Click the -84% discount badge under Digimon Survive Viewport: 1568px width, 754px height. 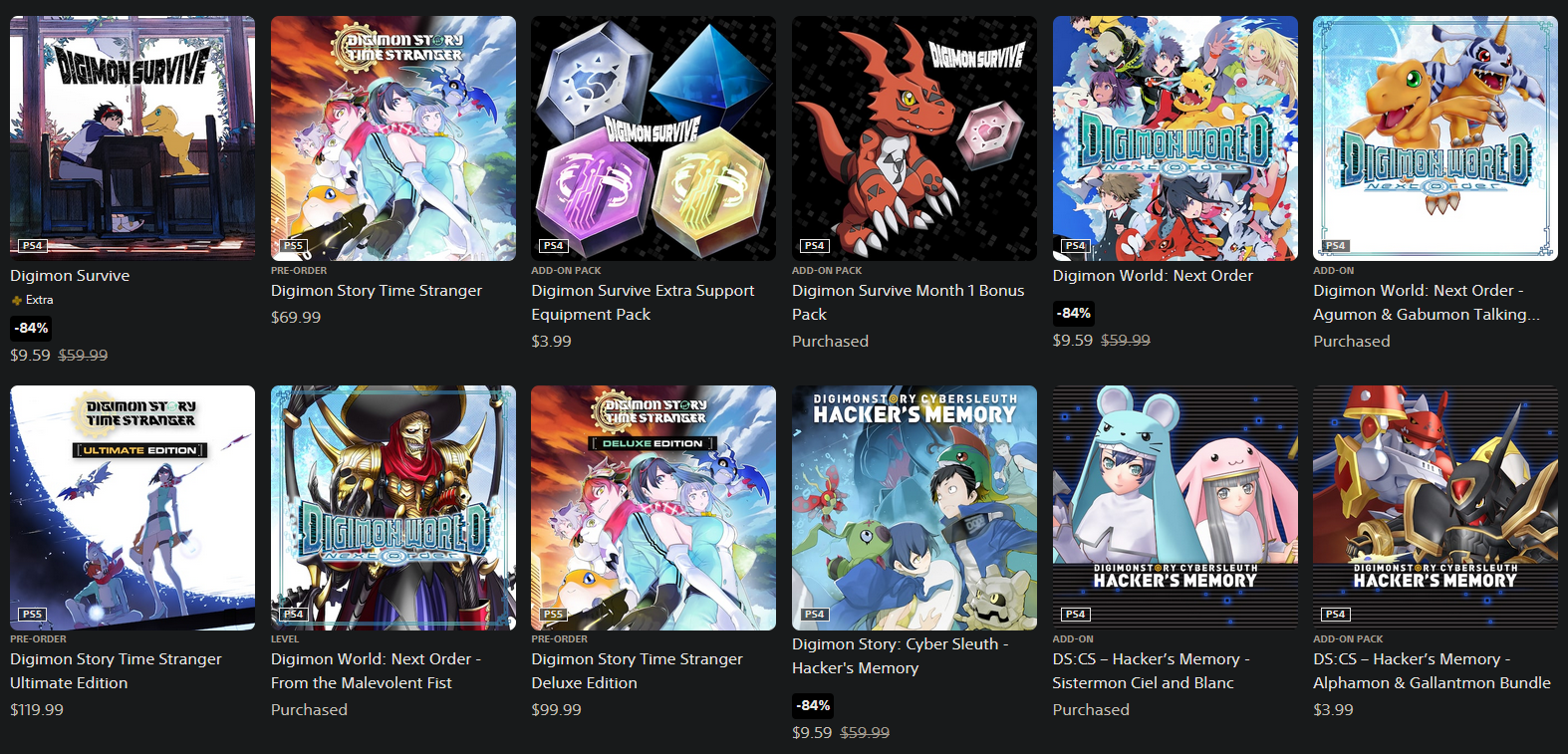[32, 328]
